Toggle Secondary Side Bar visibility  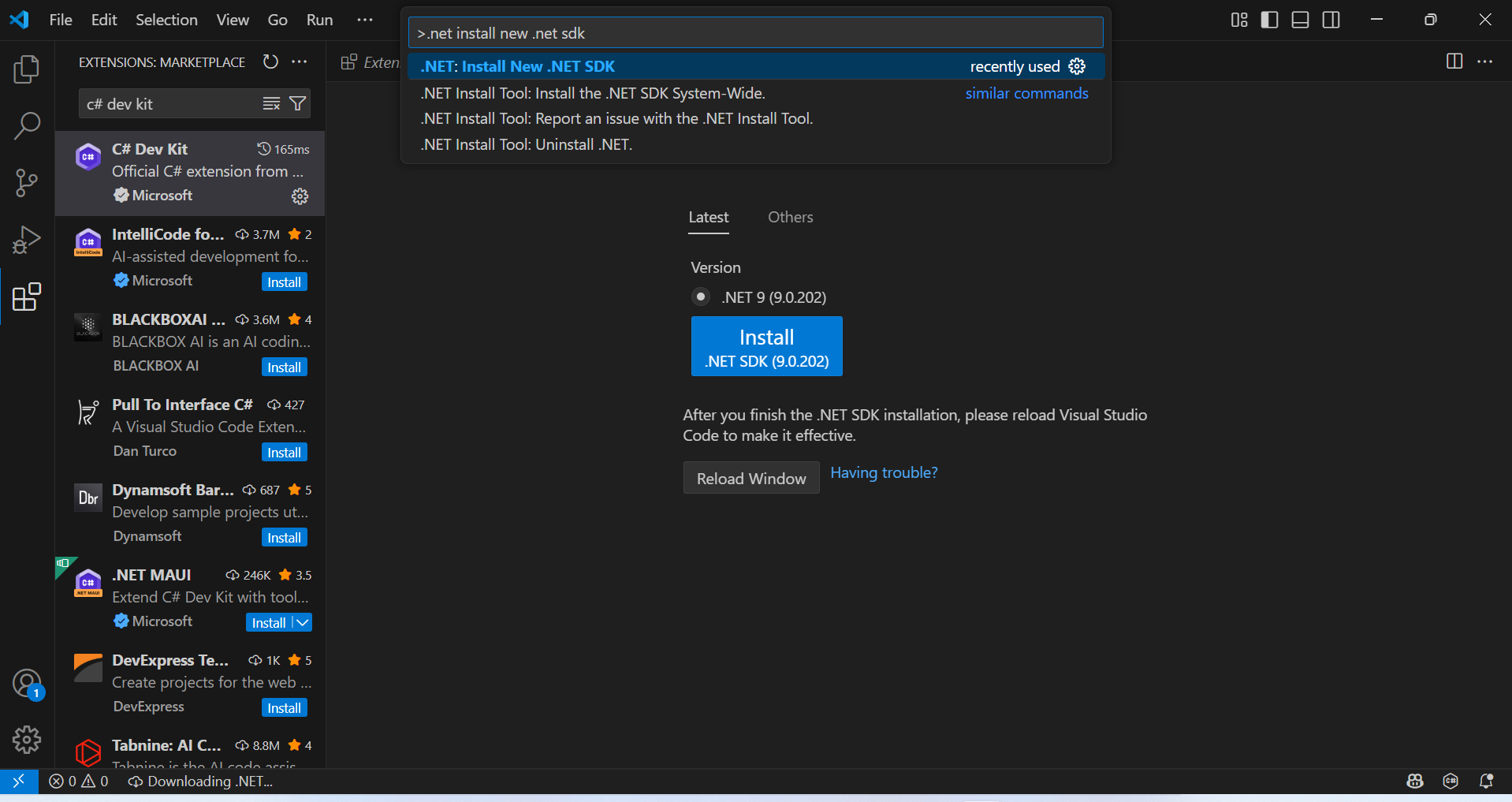[1331, 20]
